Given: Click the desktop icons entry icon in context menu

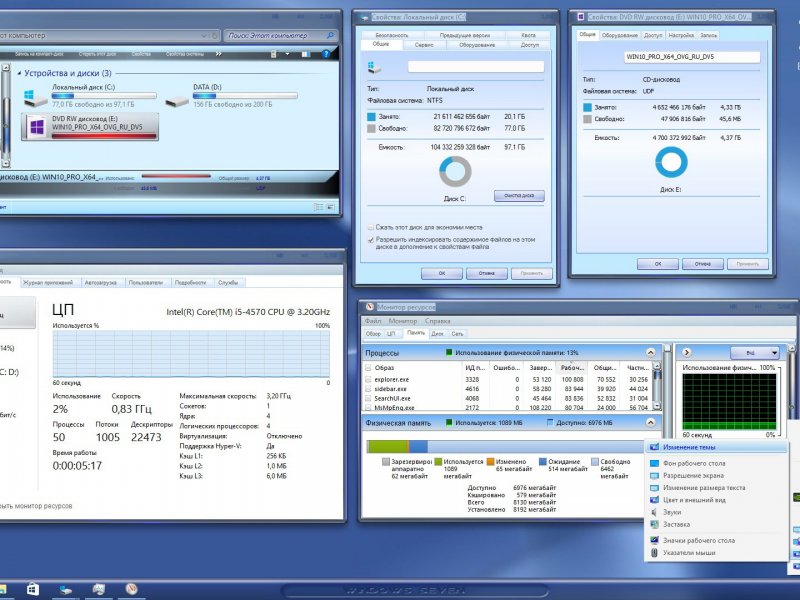Looking at the screenshot, I should point(654,540).
